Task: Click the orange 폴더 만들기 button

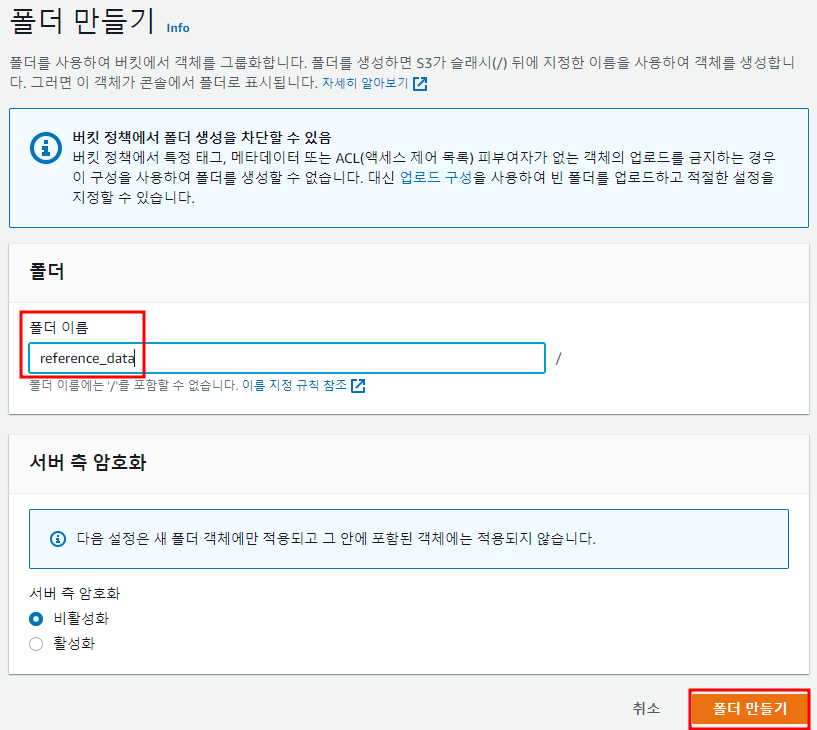Action: click(x=750, y=709)
